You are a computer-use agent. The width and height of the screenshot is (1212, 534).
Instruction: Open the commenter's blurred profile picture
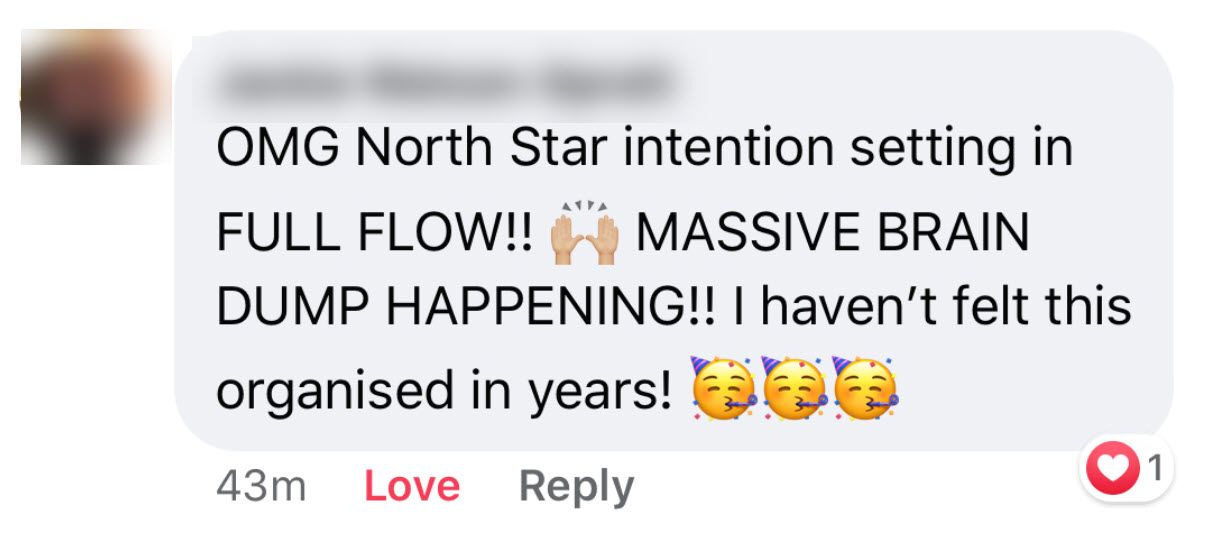coord(94,98)
